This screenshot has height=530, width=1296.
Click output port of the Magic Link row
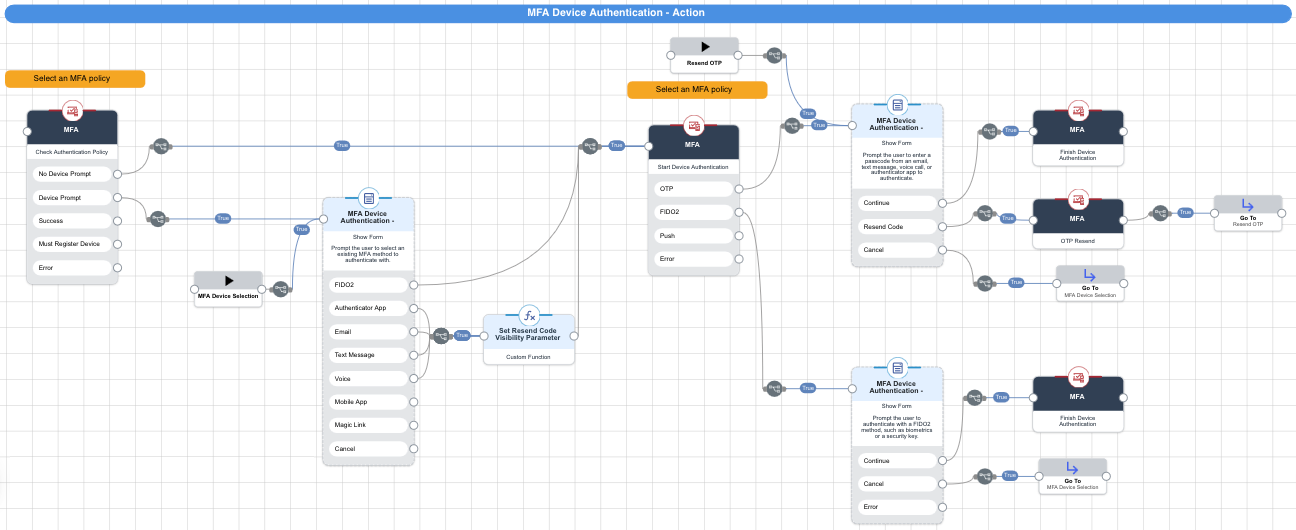[414, 425]
